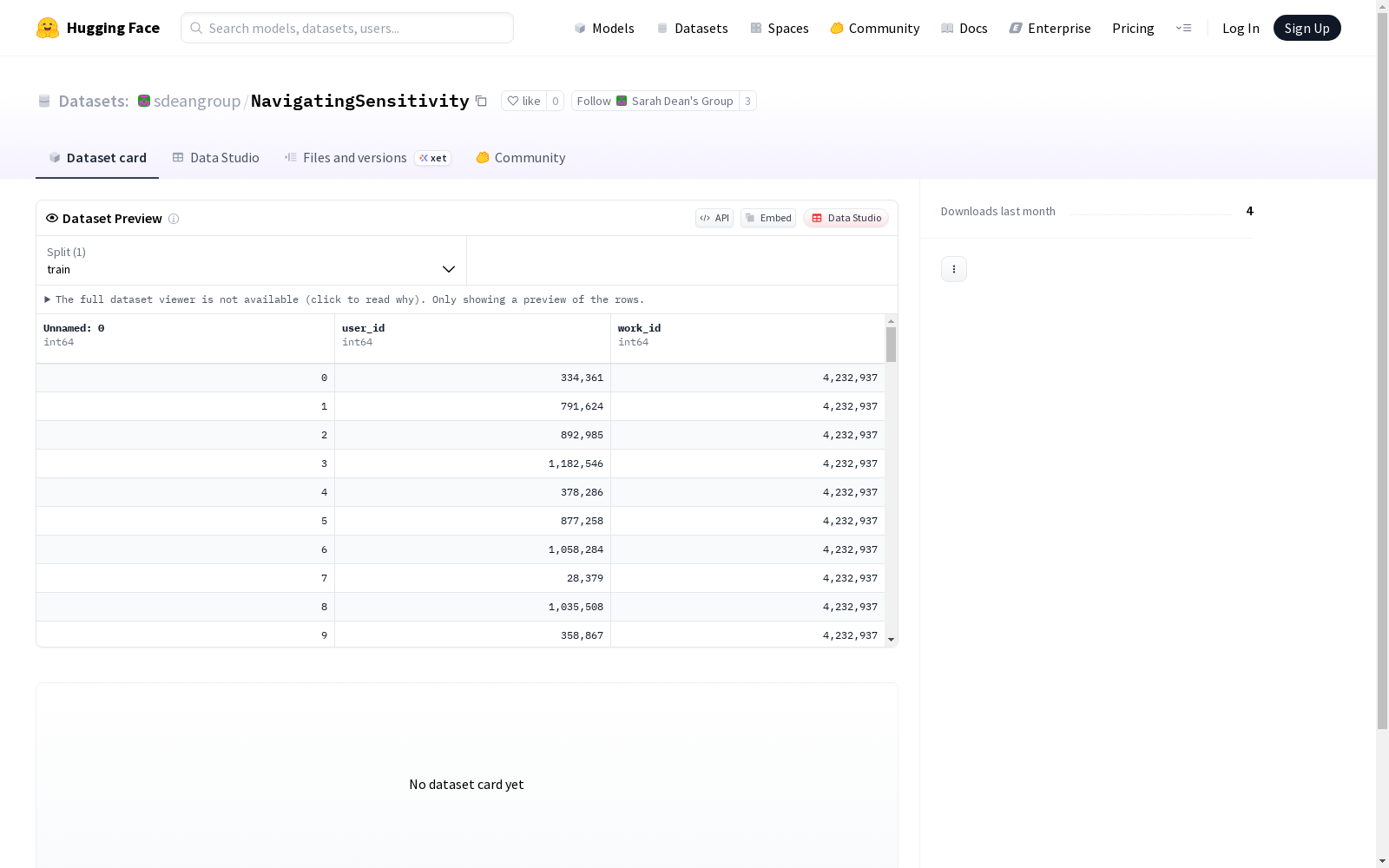Image resolution: width=1389 pixels, height=868 pixels.
Task: Click table scrollbar up arrow
Action: pos(891,321)
